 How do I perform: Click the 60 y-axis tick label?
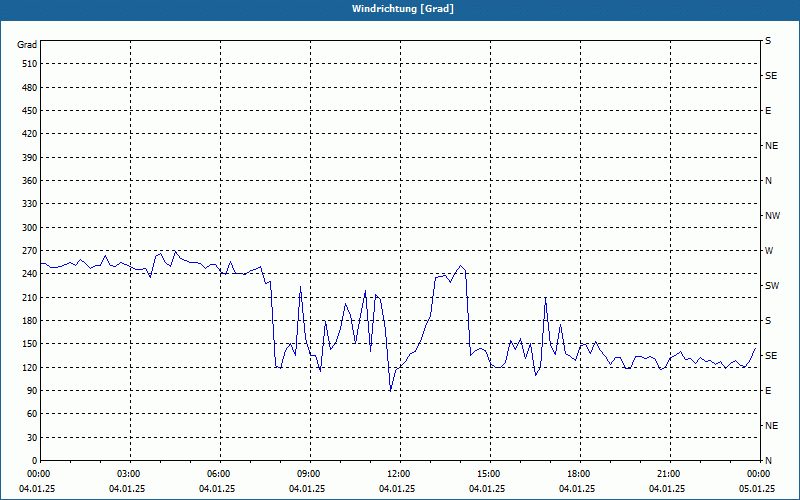coord(32,414)
